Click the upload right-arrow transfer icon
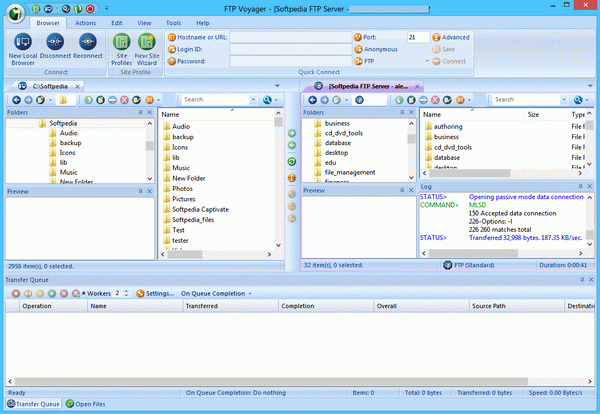Image resolution: width=600 pixels, height=414 pixels. click(292, 133)
